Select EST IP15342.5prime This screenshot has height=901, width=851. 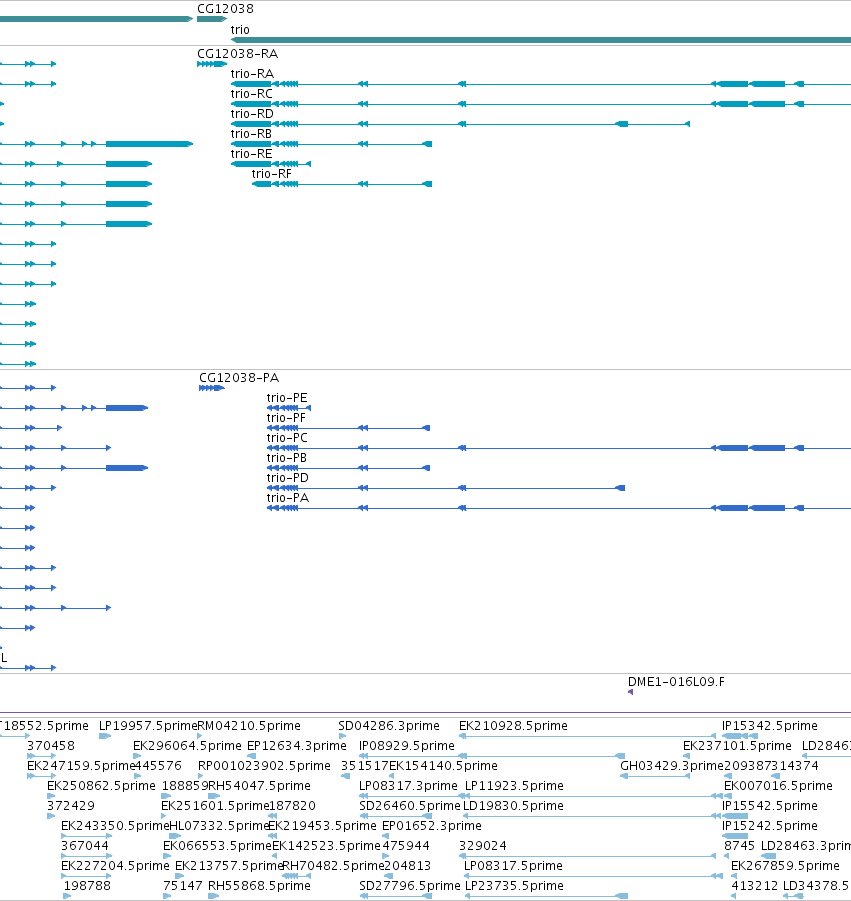(x=770, y=726)
